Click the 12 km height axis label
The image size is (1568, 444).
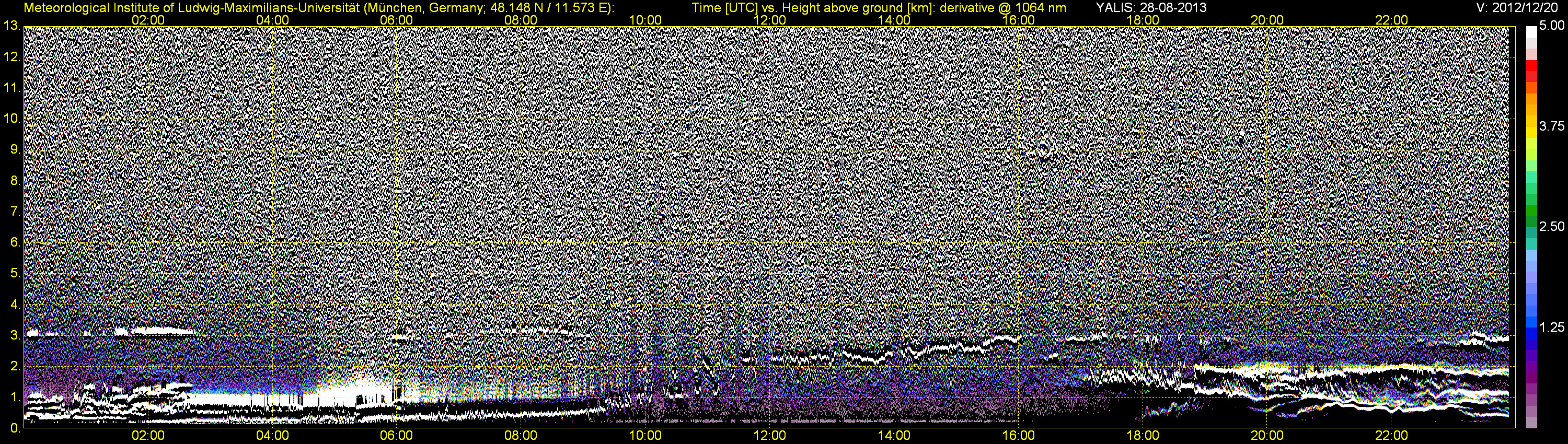pyautogui.click(x=11, y=57)
